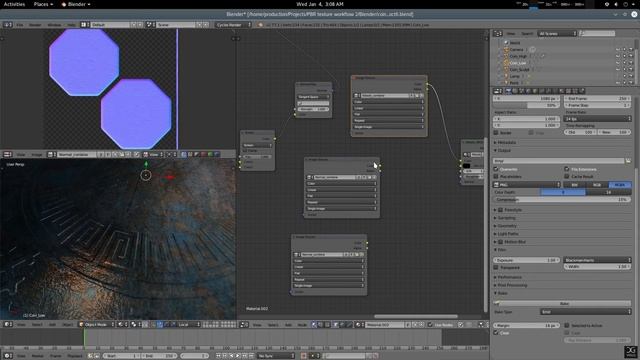The height and width of the screenshot is (360, 640).
Task: Open the outliner editor type selector icon
Action: point(498,33)
